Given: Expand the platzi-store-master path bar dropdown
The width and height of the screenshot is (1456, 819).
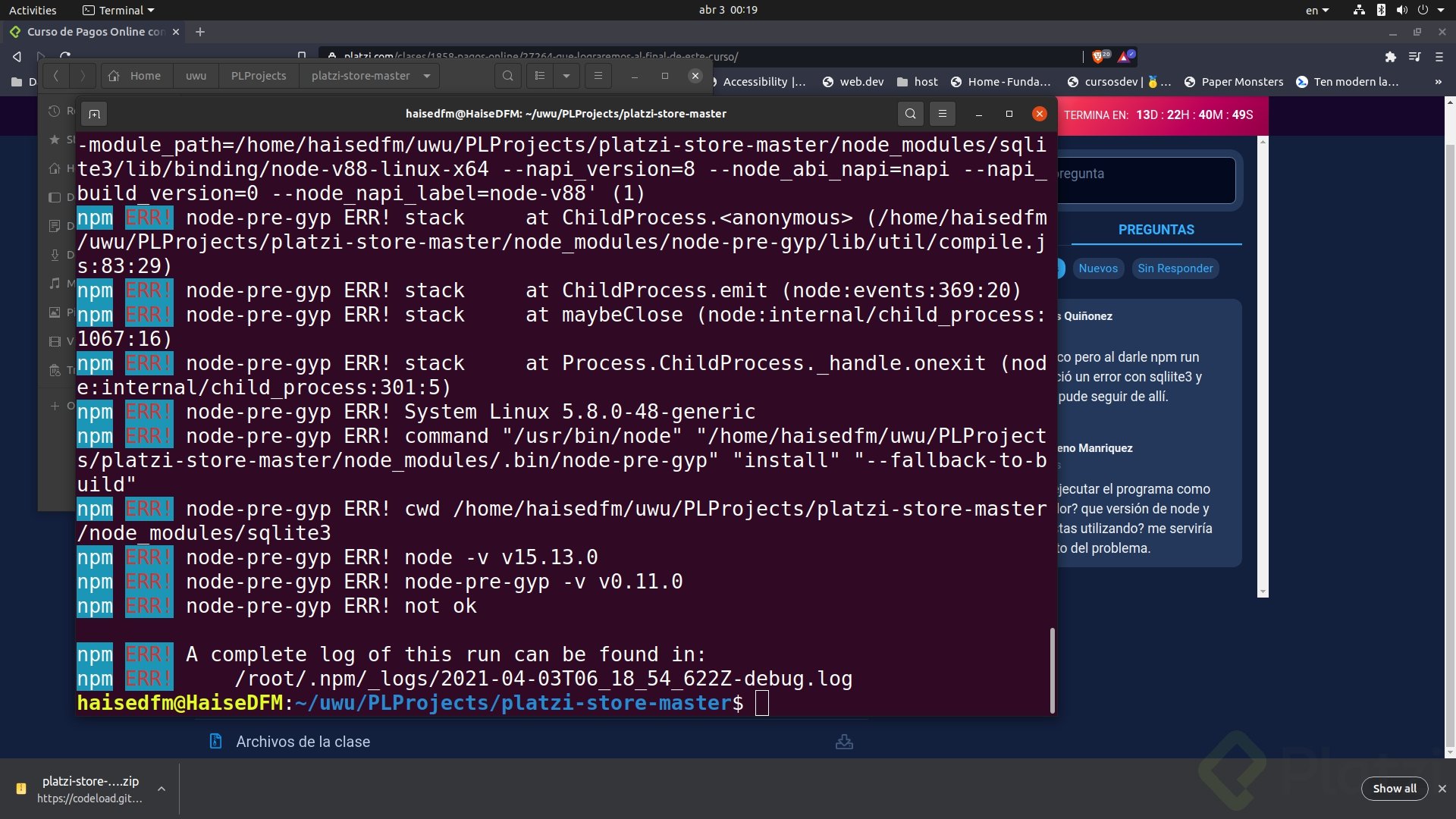Looking at the screenshot, I should pyautogui.click(x=427, y=76).
